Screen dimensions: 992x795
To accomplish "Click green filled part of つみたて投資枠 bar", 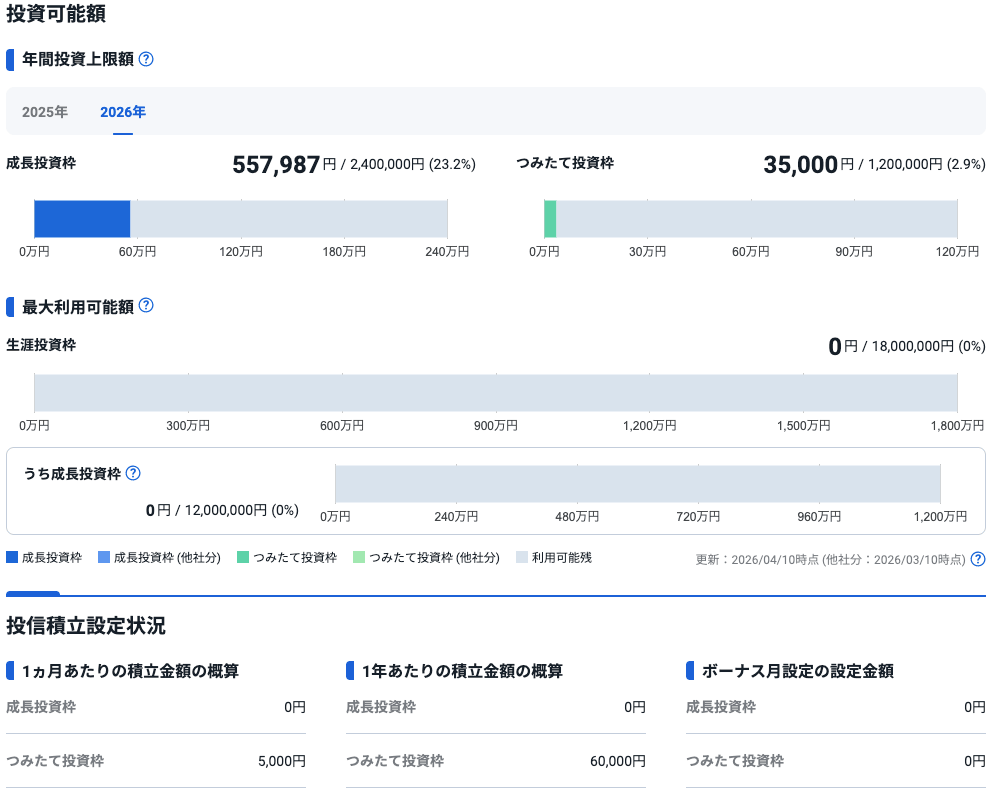I will (x=550, y=219).
